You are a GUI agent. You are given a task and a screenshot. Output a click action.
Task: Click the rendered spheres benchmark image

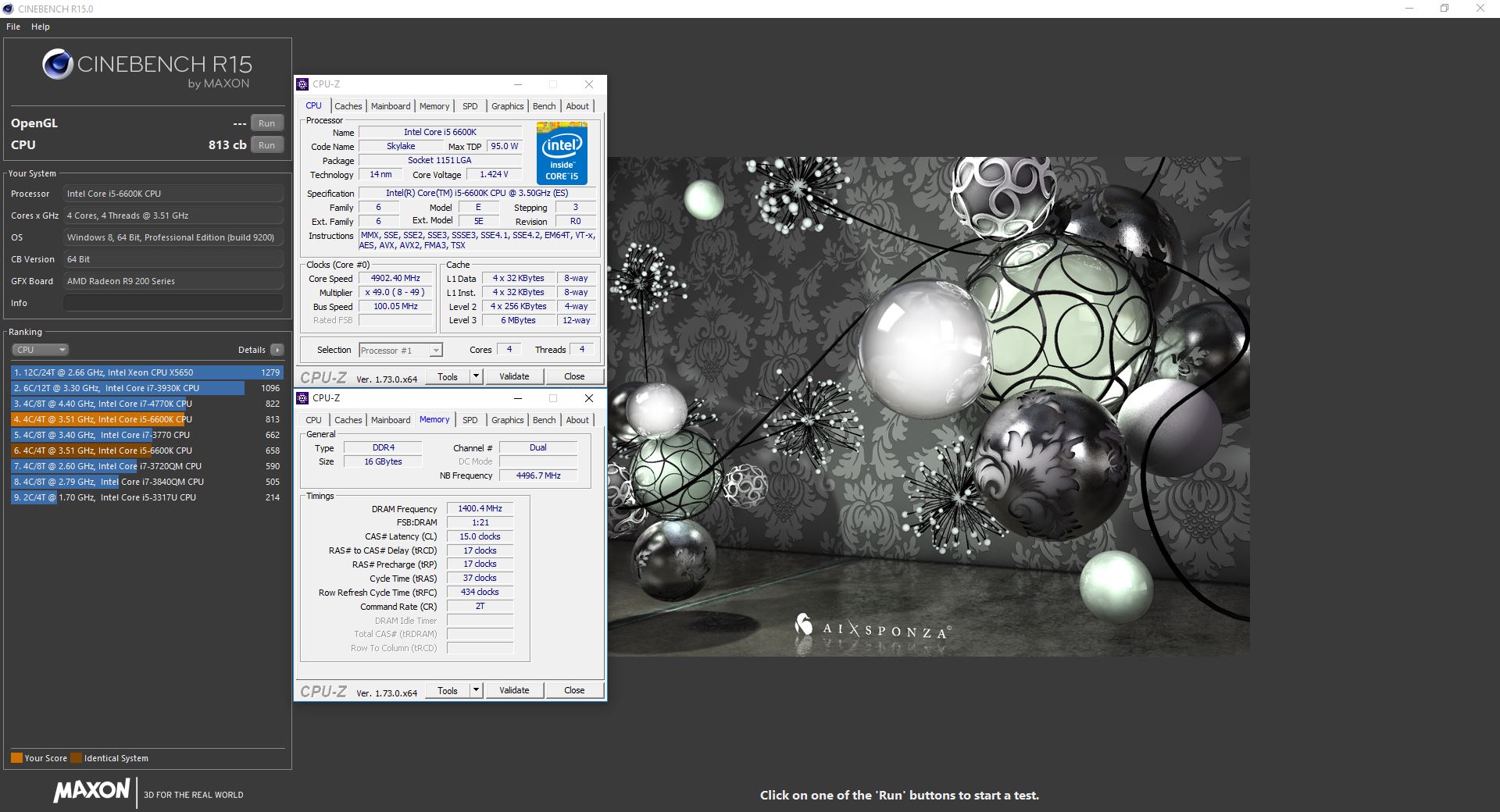pos(929,406)
